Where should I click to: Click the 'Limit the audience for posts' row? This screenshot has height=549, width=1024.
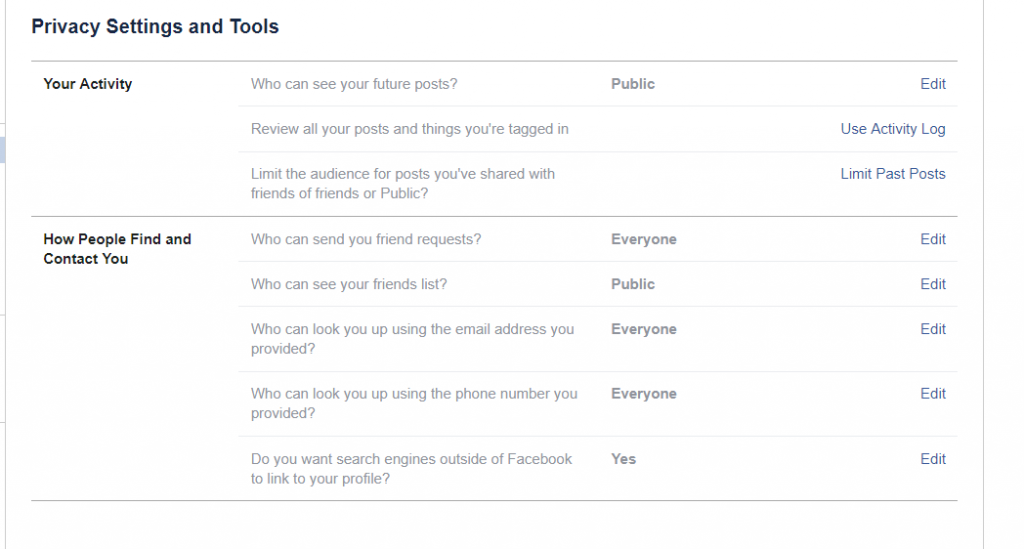click(598, 184)
